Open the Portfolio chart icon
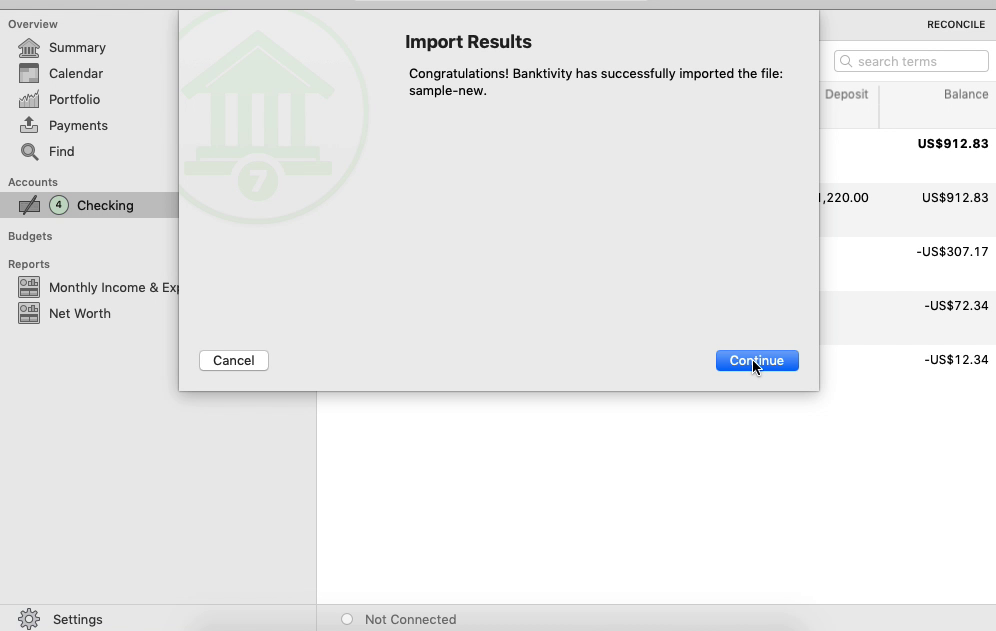Viewport: 996px width, 631px height. (x=29, y=100)
